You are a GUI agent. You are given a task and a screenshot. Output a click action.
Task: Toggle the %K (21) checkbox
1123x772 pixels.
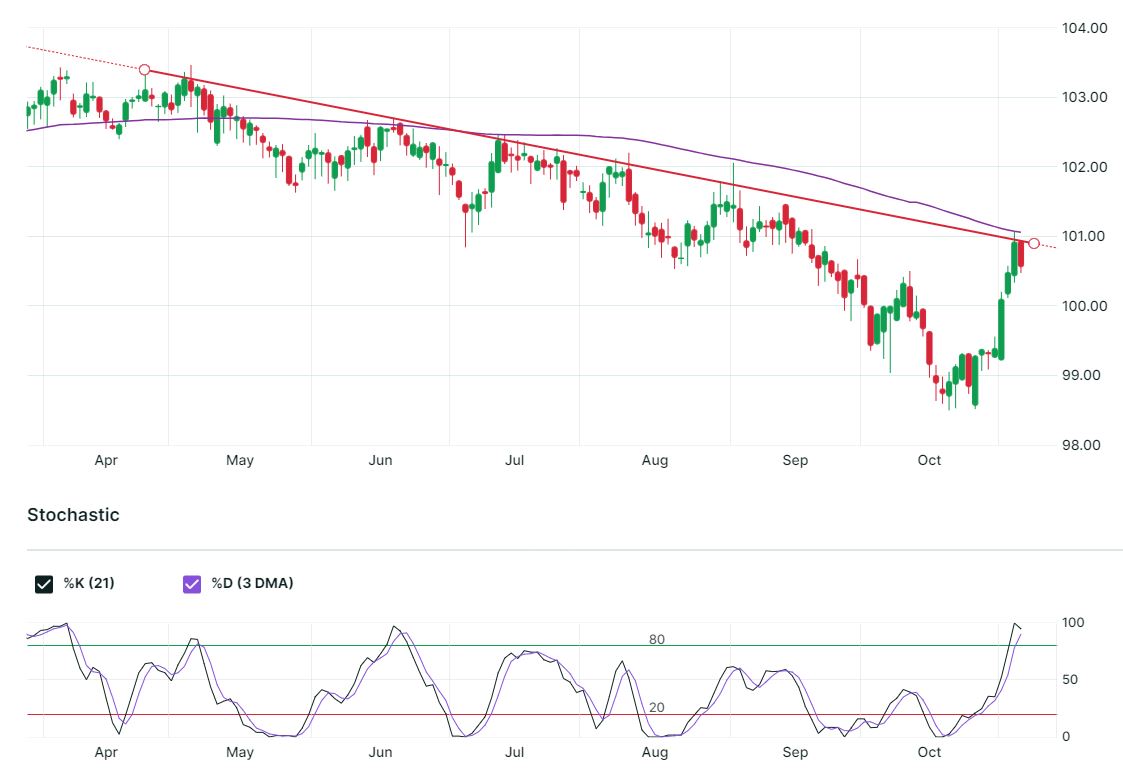tap(44, 584)
